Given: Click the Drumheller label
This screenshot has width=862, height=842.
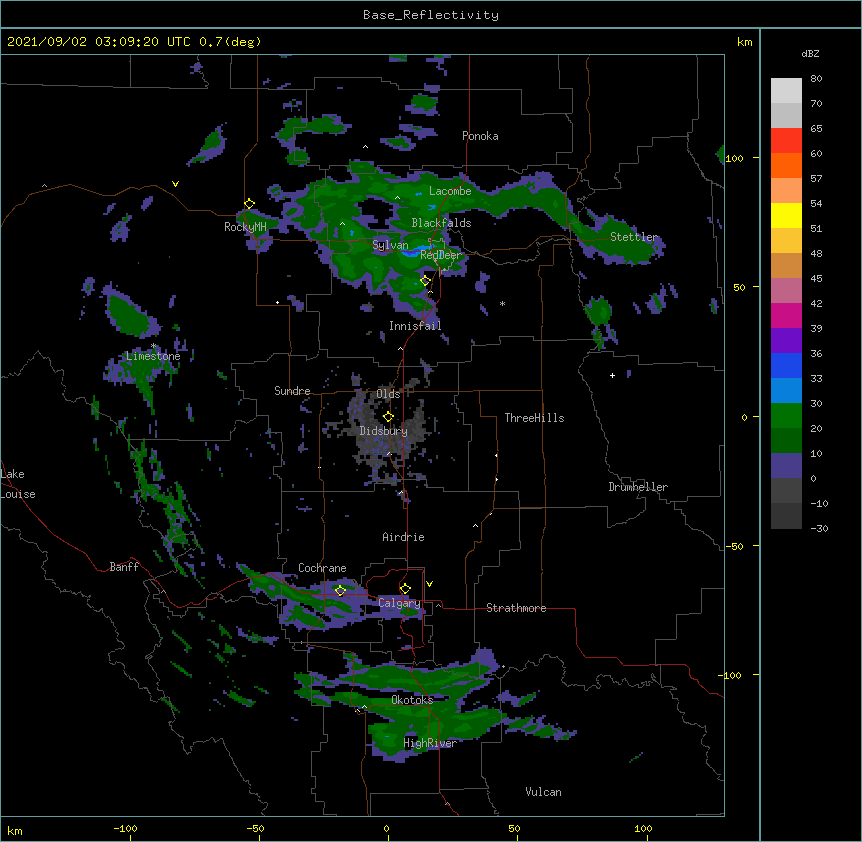Looking at the screenshot, I should pyautogui.click(x=638, y=487).
